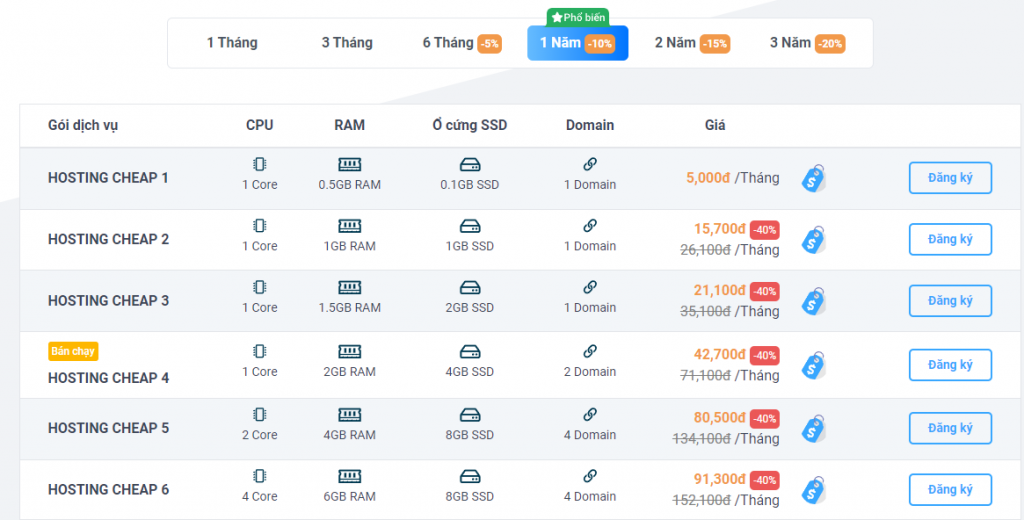Click RAM icon above 6GB RAM
This screenshot has width=1024, height=520.
[349, 476]
